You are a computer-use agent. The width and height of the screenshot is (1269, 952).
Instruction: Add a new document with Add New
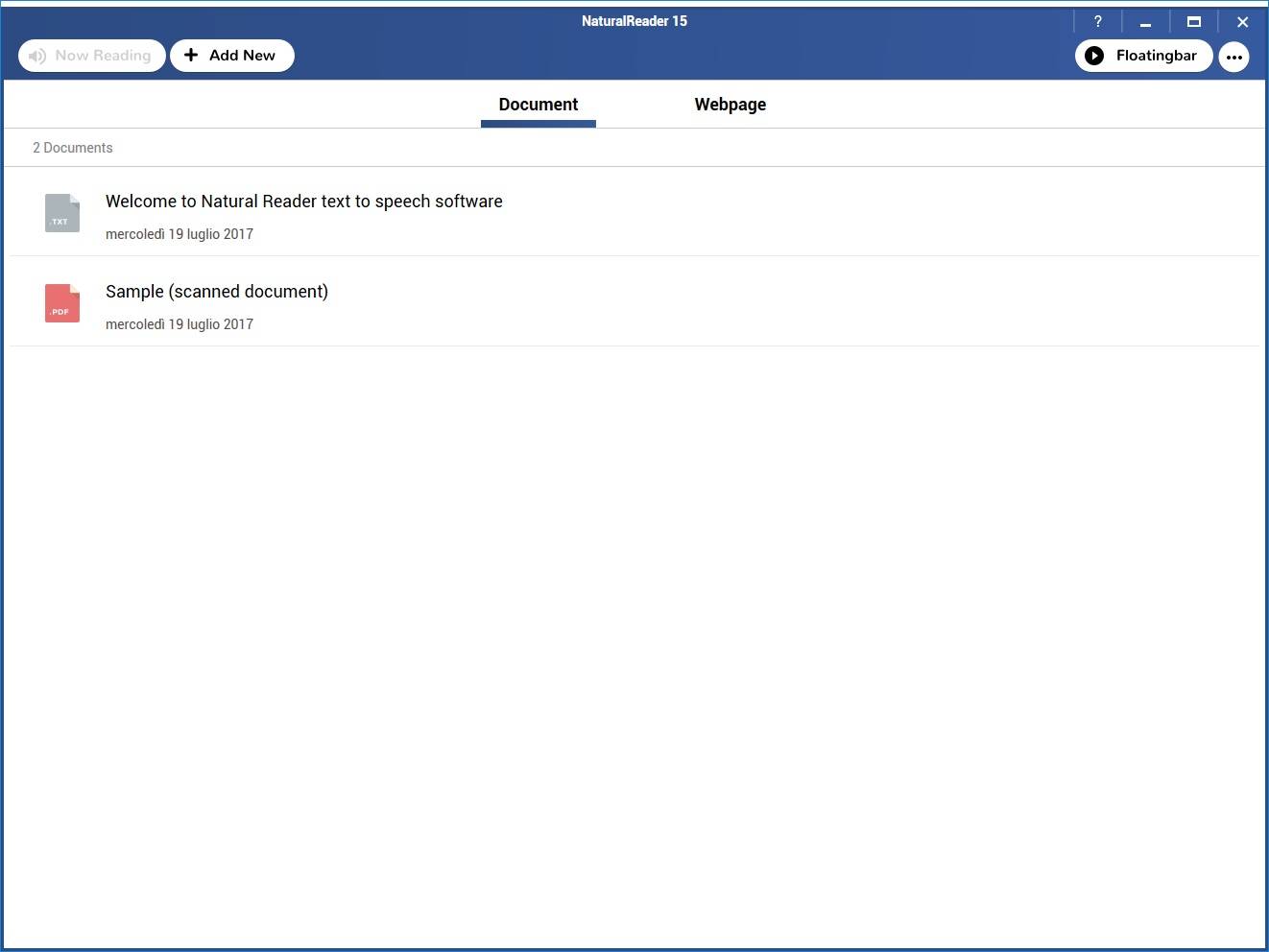coord(232,56)
